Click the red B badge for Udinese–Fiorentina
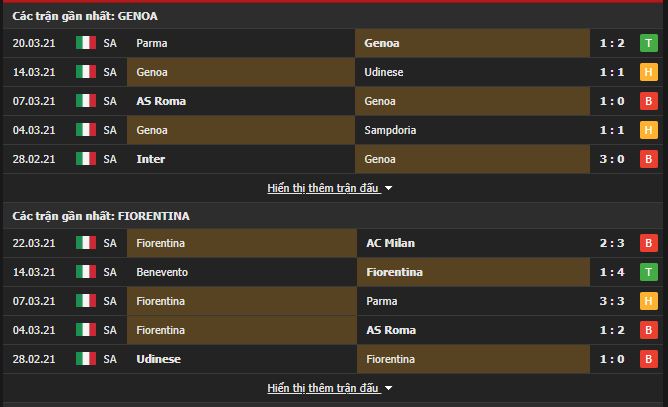 tap(648, 359)
